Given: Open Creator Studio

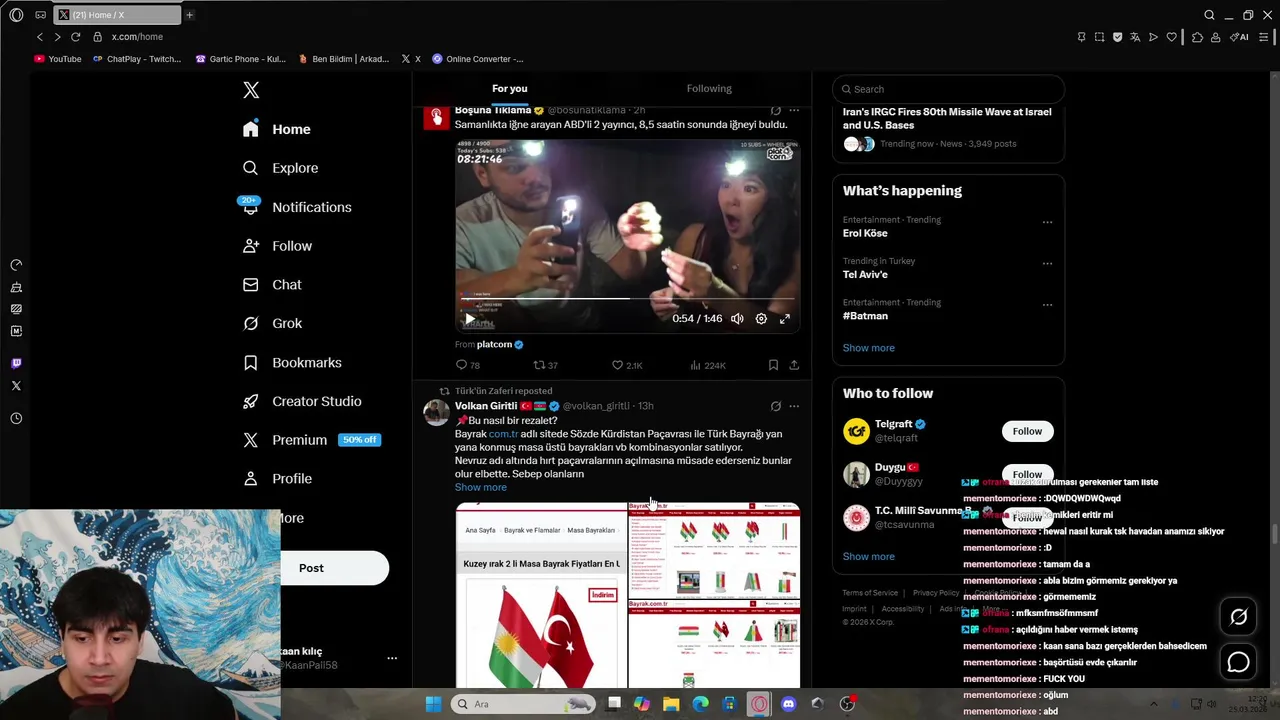Looking at the screenshot, I should coord(302,401).
